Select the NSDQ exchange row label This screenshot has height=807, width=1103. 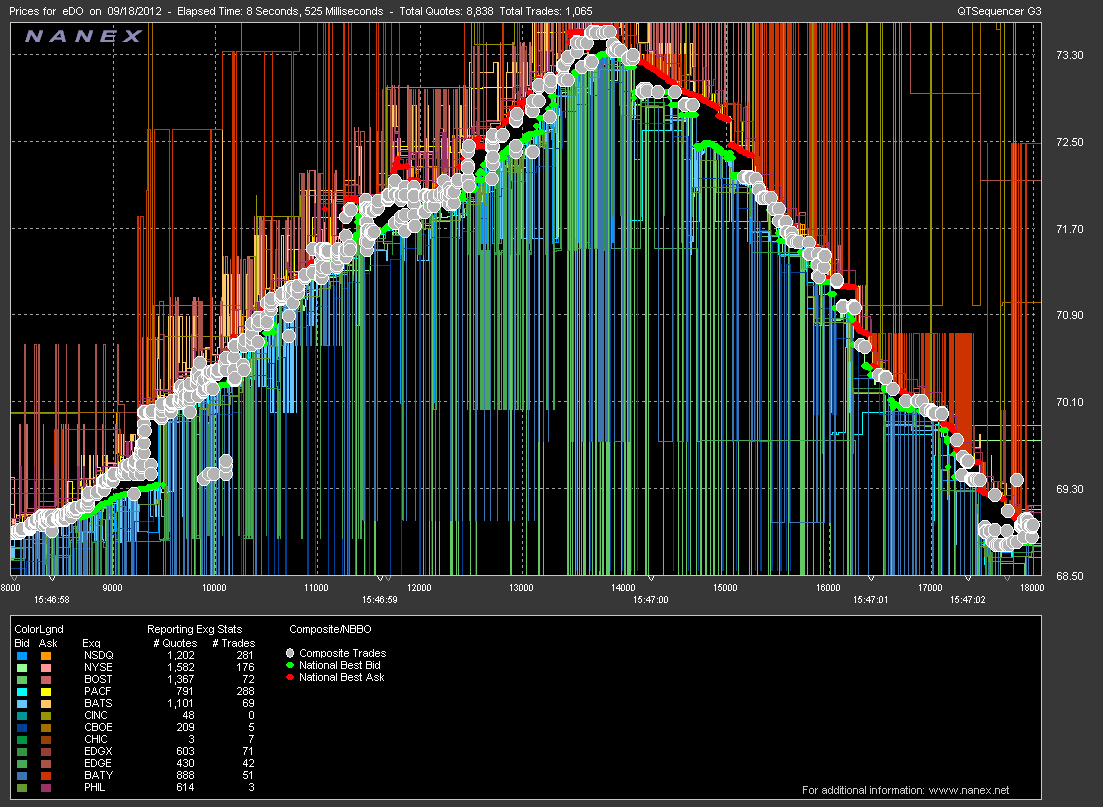(x=98, y=655)
